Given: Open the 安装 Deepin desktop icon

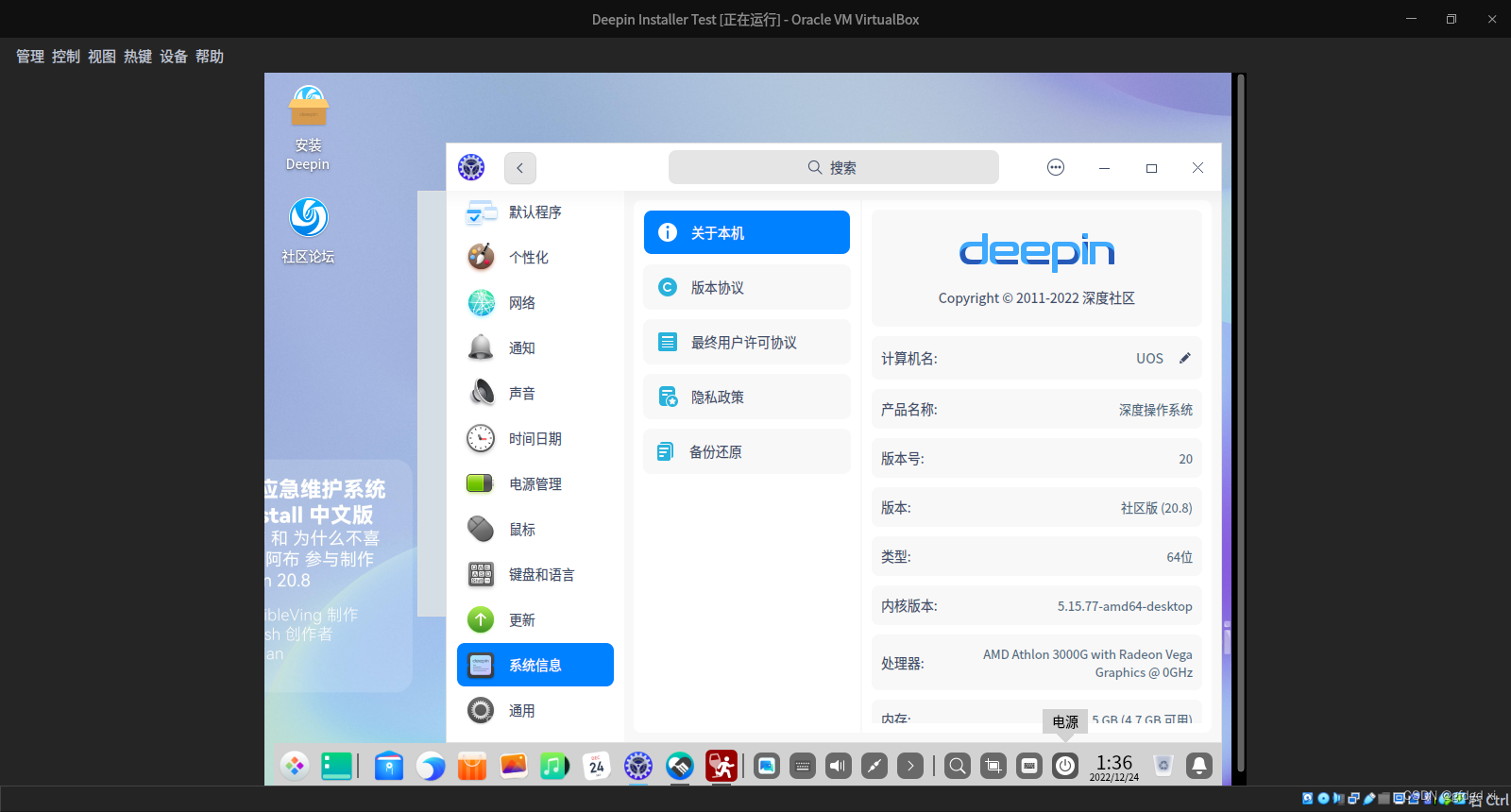Looking at the screenshot, I should pyautogui.click(x=308, y=128).
